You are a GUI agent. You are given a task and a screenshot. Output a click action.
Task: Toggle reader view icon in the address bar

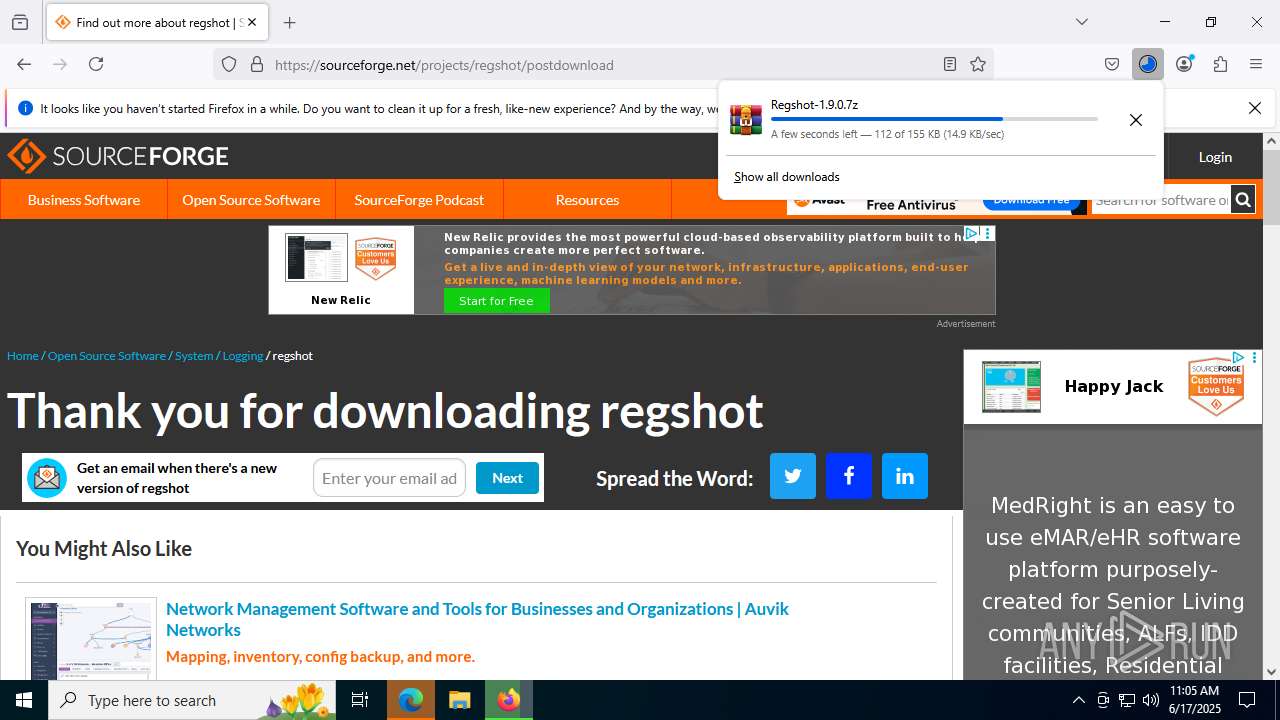tap(950, 64)
